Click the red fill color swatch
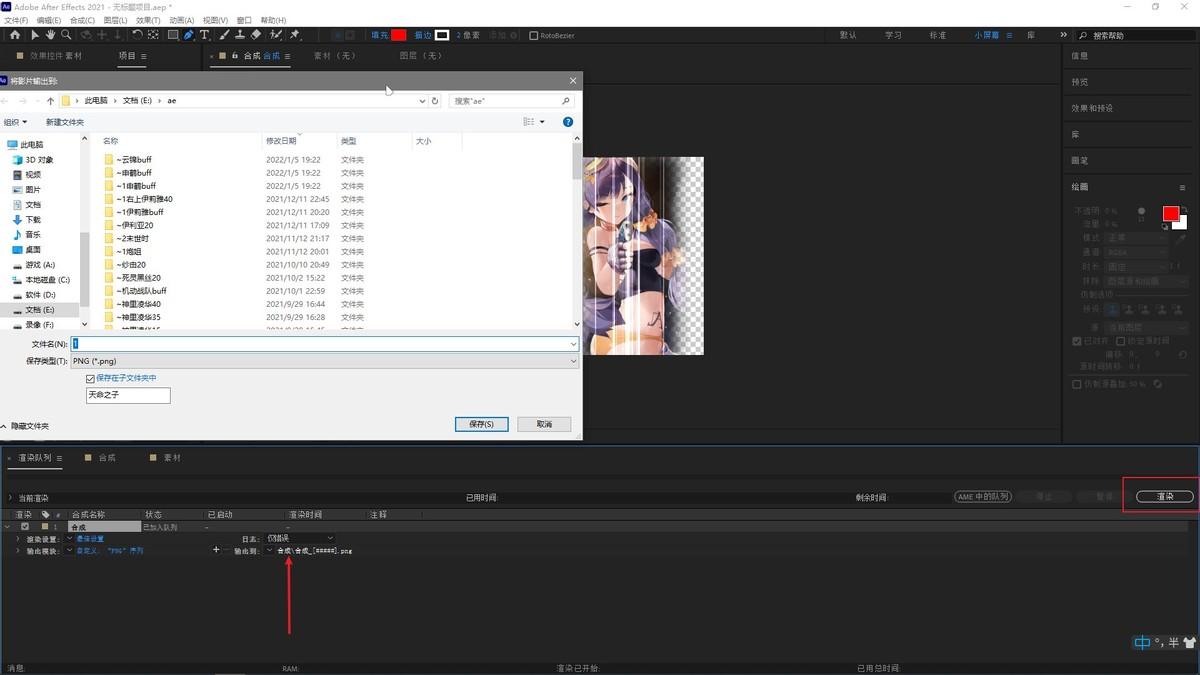The width and height of the screenshot is (1200, 675). [x=398, y=35]
